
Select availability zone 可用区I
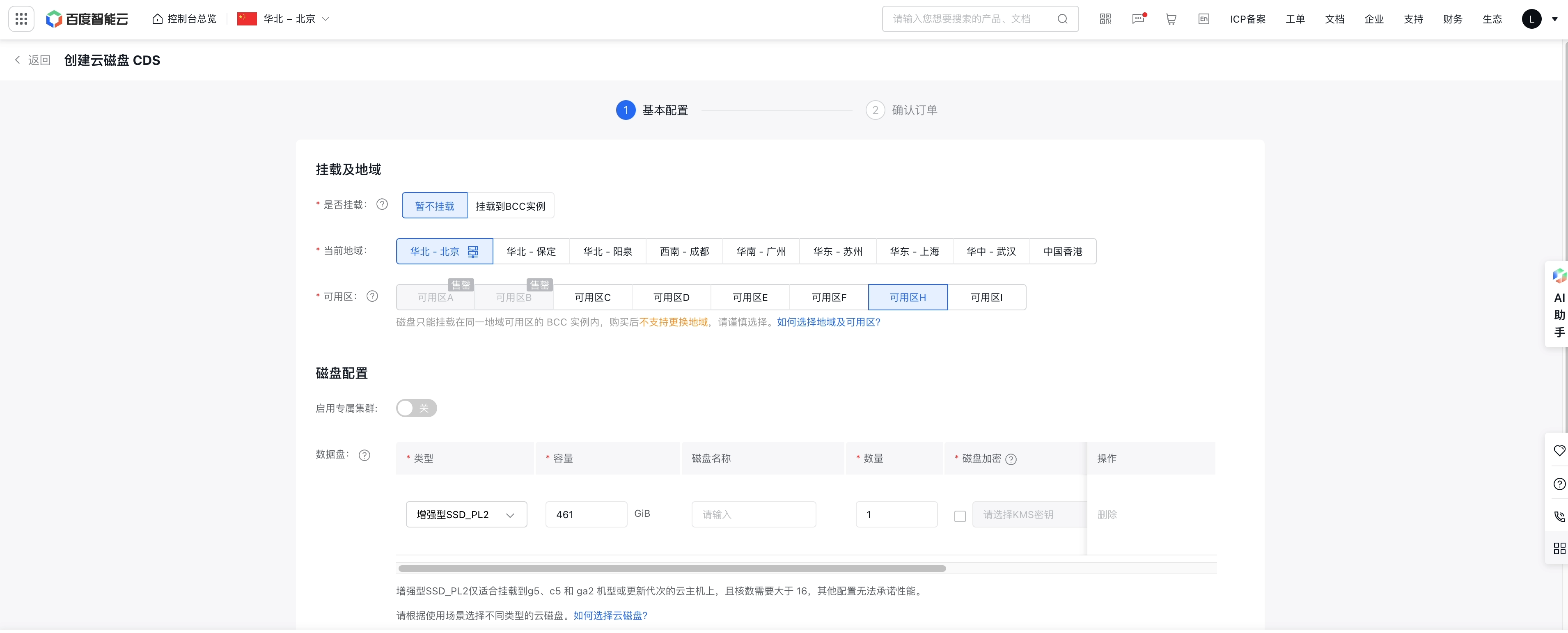[987, 297]
